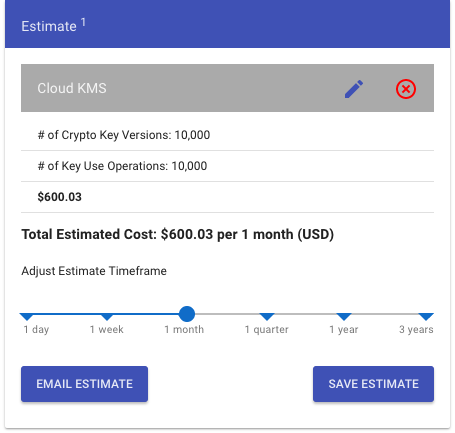455x433 pixels.
Task: Click the Total Estimated Cost text
Action: (177, 234)
